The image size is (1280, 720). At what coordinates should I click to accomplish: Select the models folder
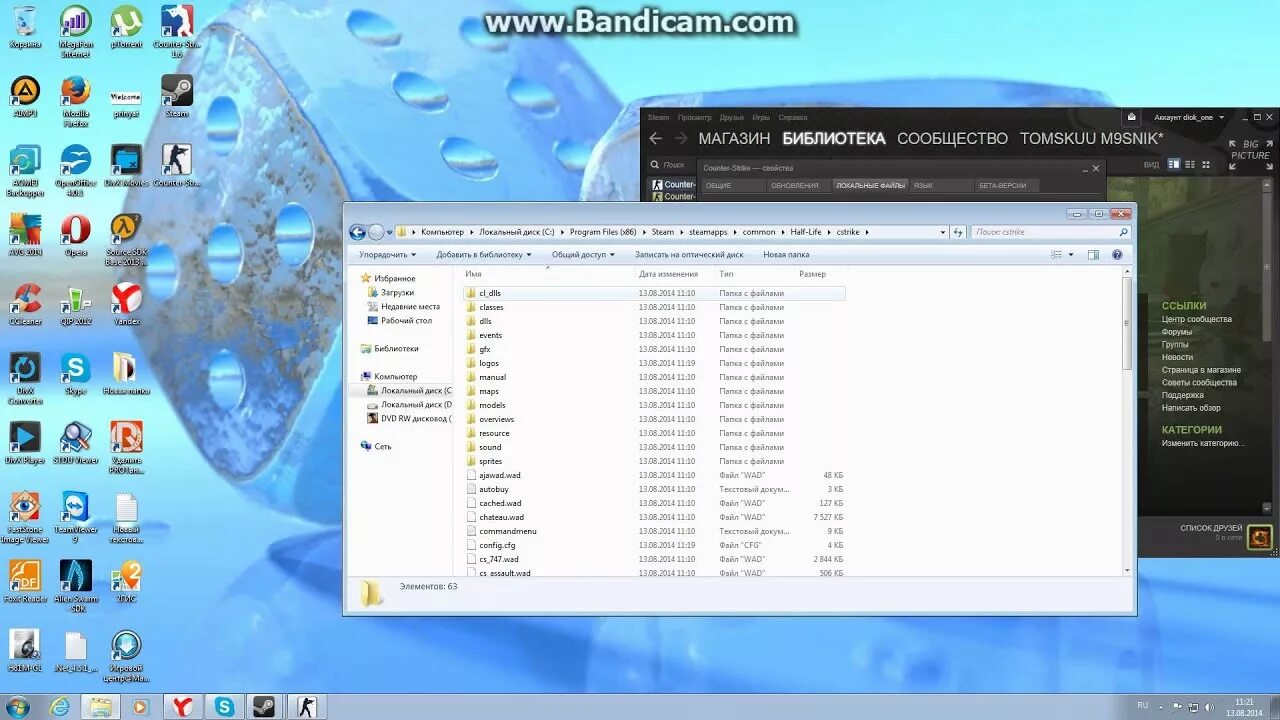tap(492, 405)
